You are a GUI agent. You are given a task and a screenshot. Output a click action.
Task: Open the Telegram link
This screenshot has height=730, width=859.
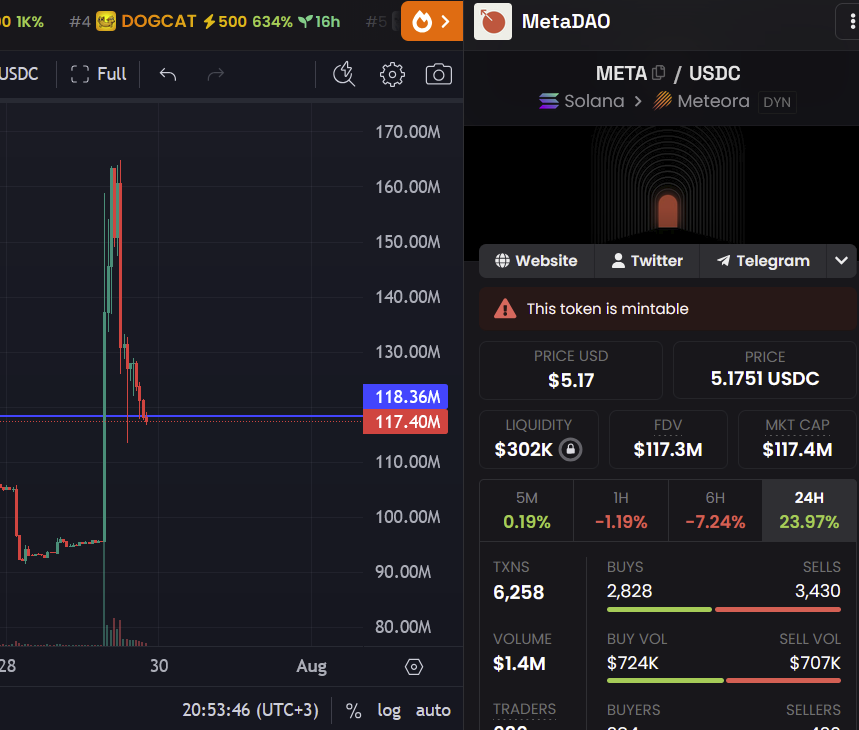tap(763, 261)
